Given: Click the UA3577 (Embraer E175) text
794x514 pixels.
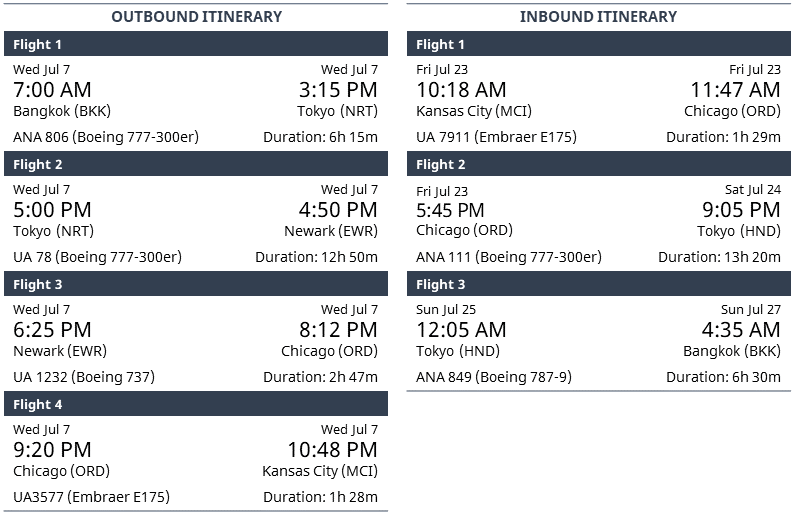Looking at the screenshot, I should point(91,497).
